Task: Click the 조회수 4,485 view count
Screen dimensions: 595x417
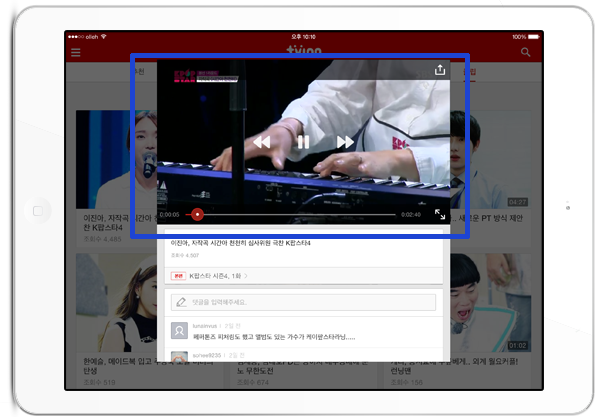Action: [x=102, y=239]
